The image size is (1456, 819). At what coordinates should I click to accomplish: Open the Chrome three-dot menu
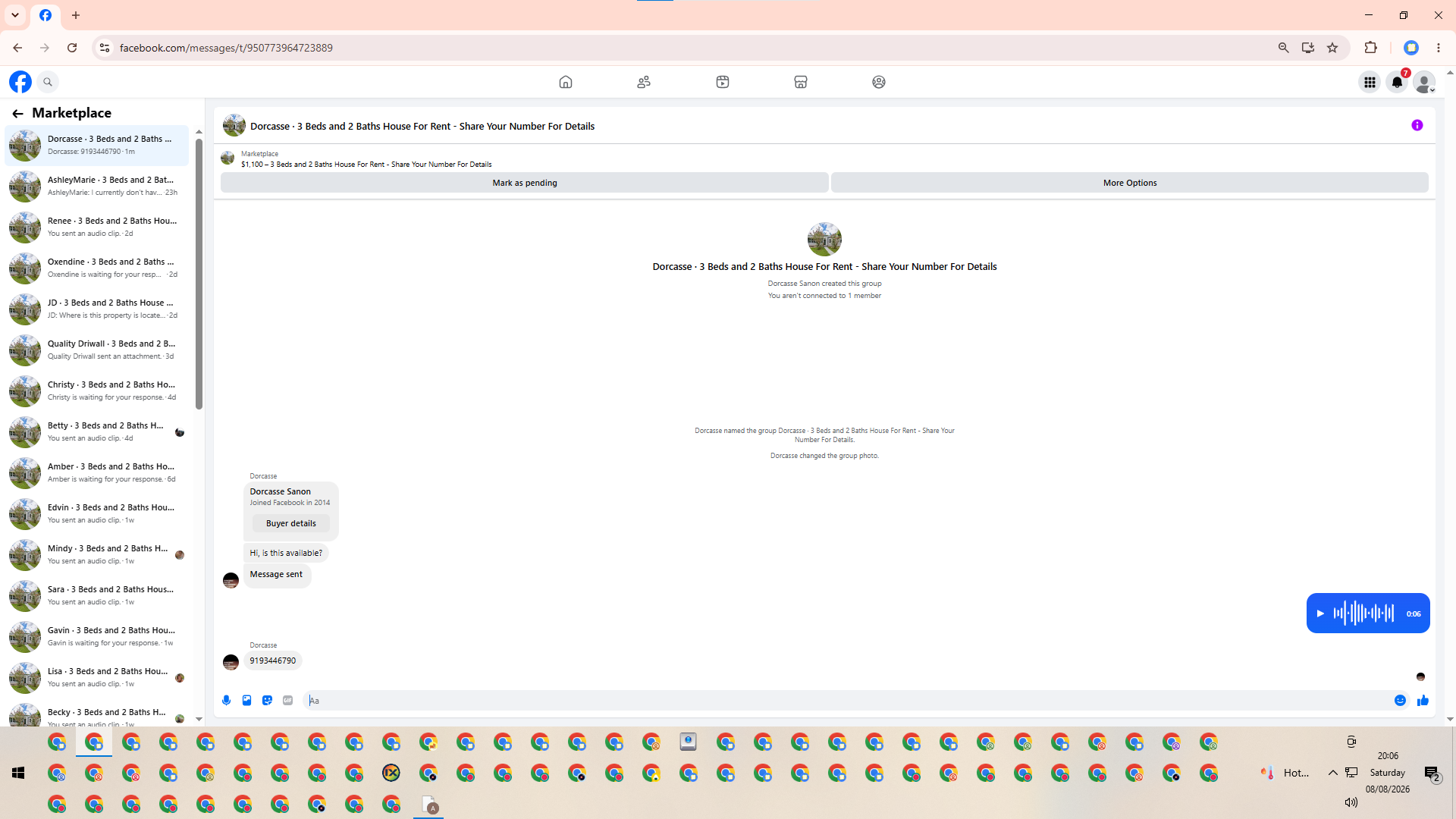point(1439,48)
